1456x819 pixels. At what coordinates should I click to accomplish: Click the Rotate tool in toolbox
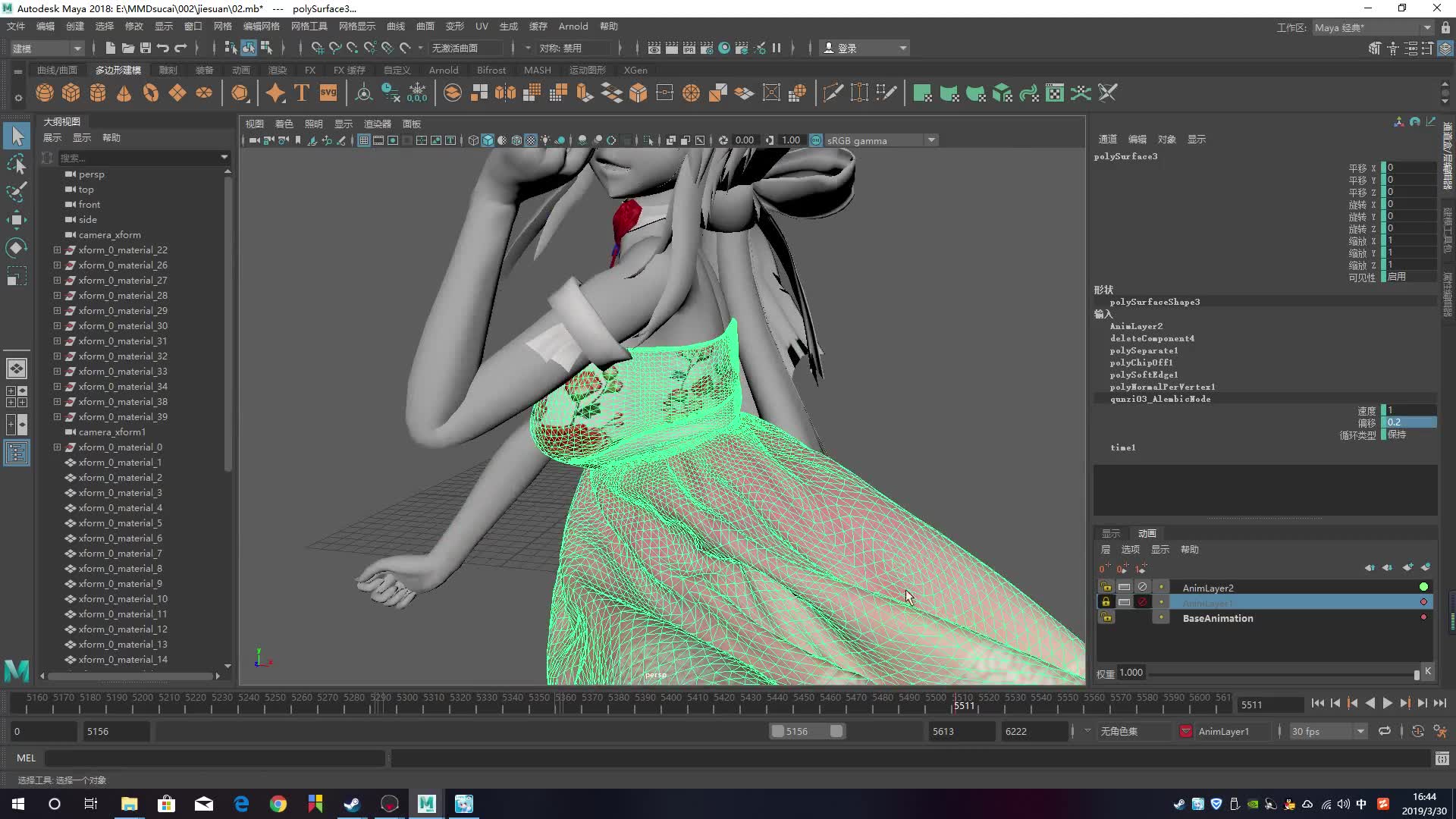[x=16, y=248]
